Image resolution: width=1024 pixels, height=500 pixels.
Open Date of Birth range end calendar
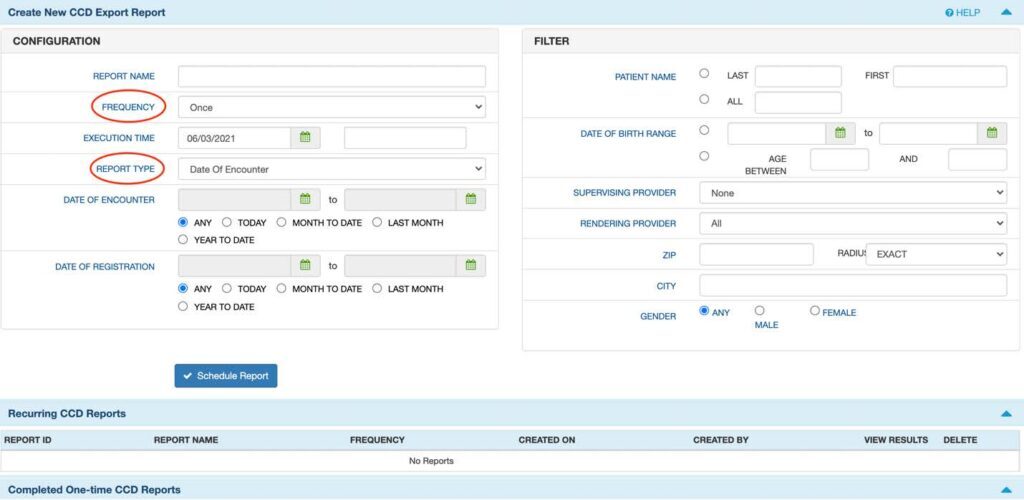(x=991, y=133)
